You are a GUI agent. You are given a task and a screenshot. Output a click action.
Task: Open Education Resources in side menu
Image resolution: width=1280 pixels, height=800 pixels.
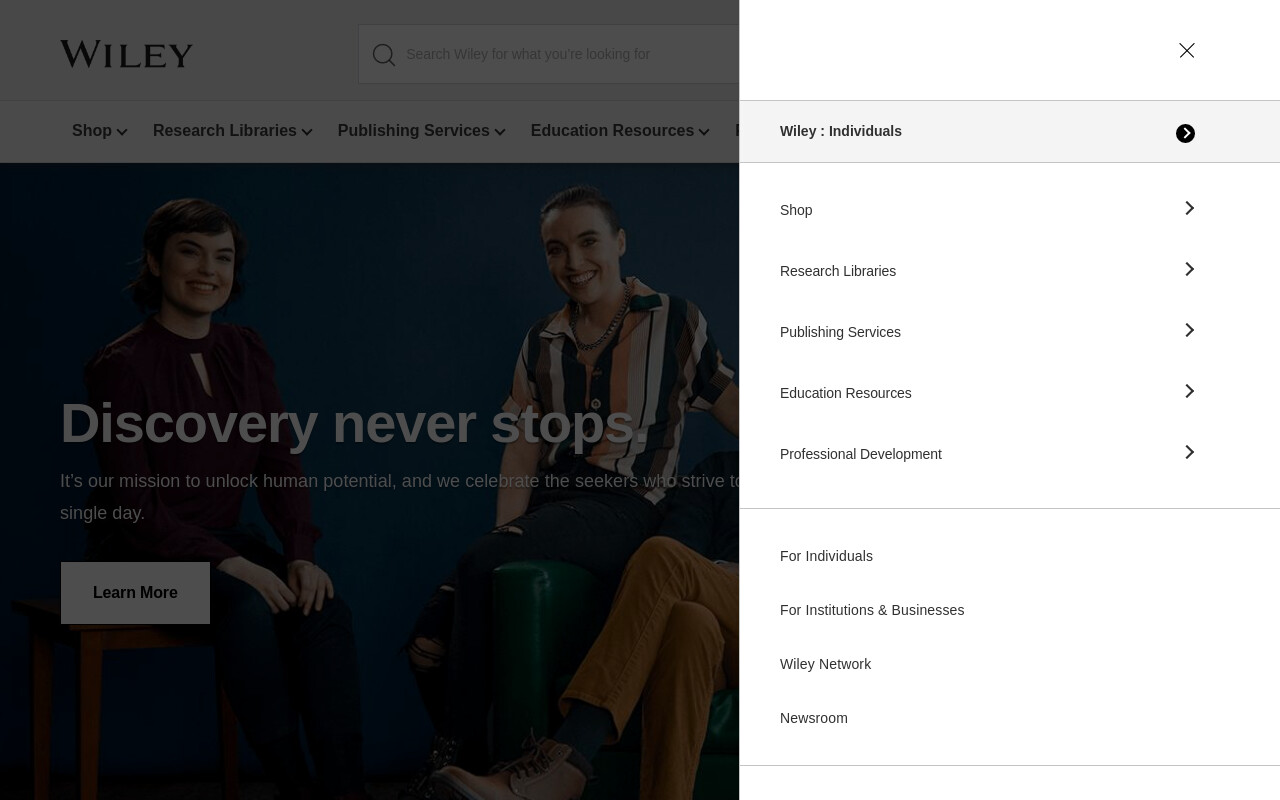coord(846,393)
